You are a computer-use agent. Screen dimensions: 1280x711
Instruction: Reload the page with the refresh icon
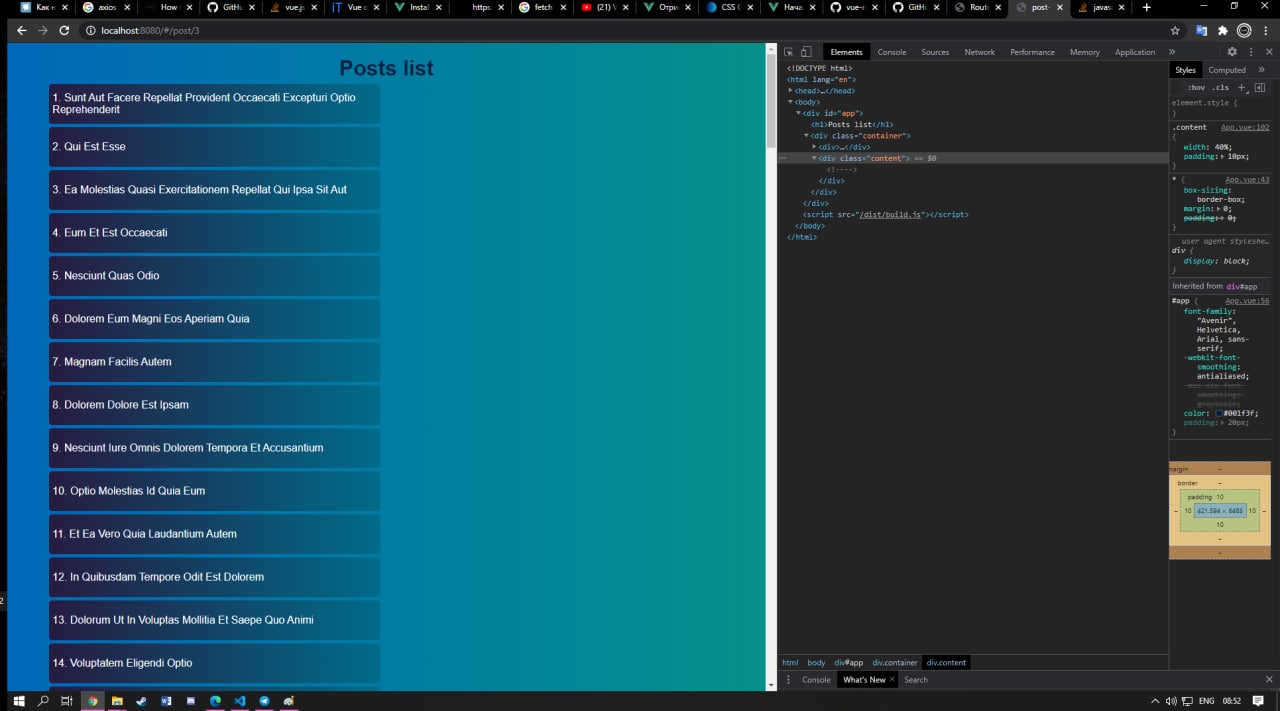pyautogui.click(x=64, y=31)
